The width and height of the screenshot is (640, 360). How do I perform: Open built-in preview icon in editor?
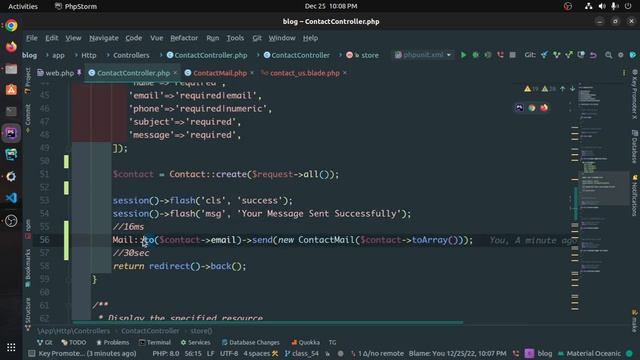click(x=519, y=108)
